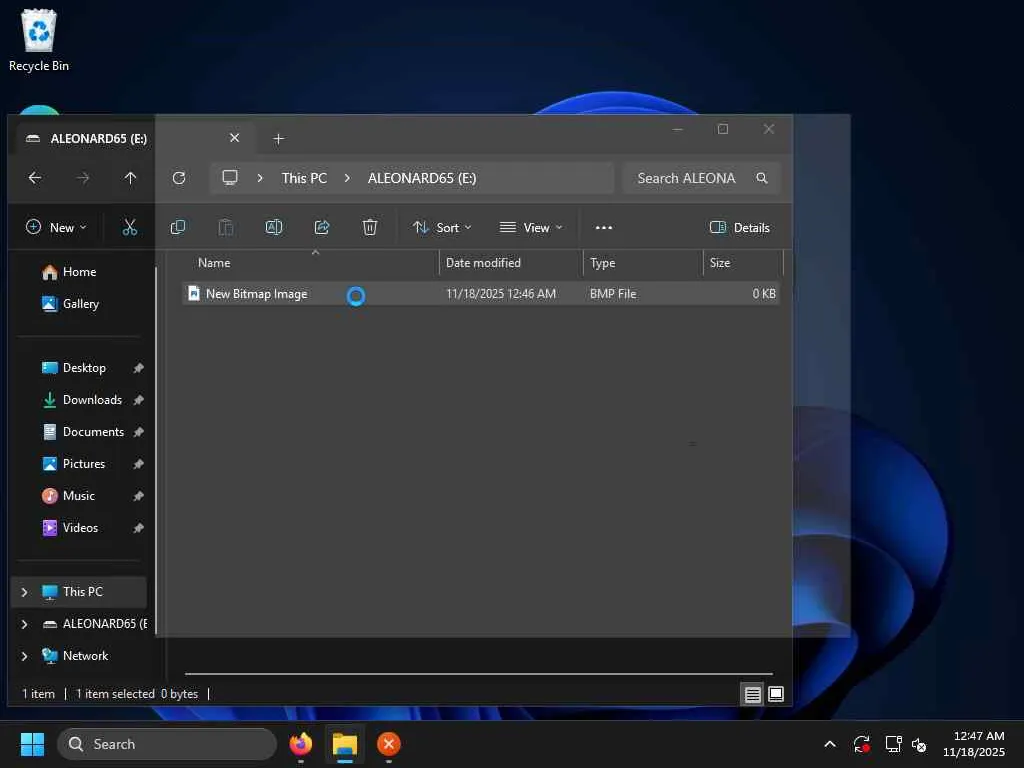Switch to details list view in status bar
This screenshot has width=1024, height=768.
click(753, 694)
